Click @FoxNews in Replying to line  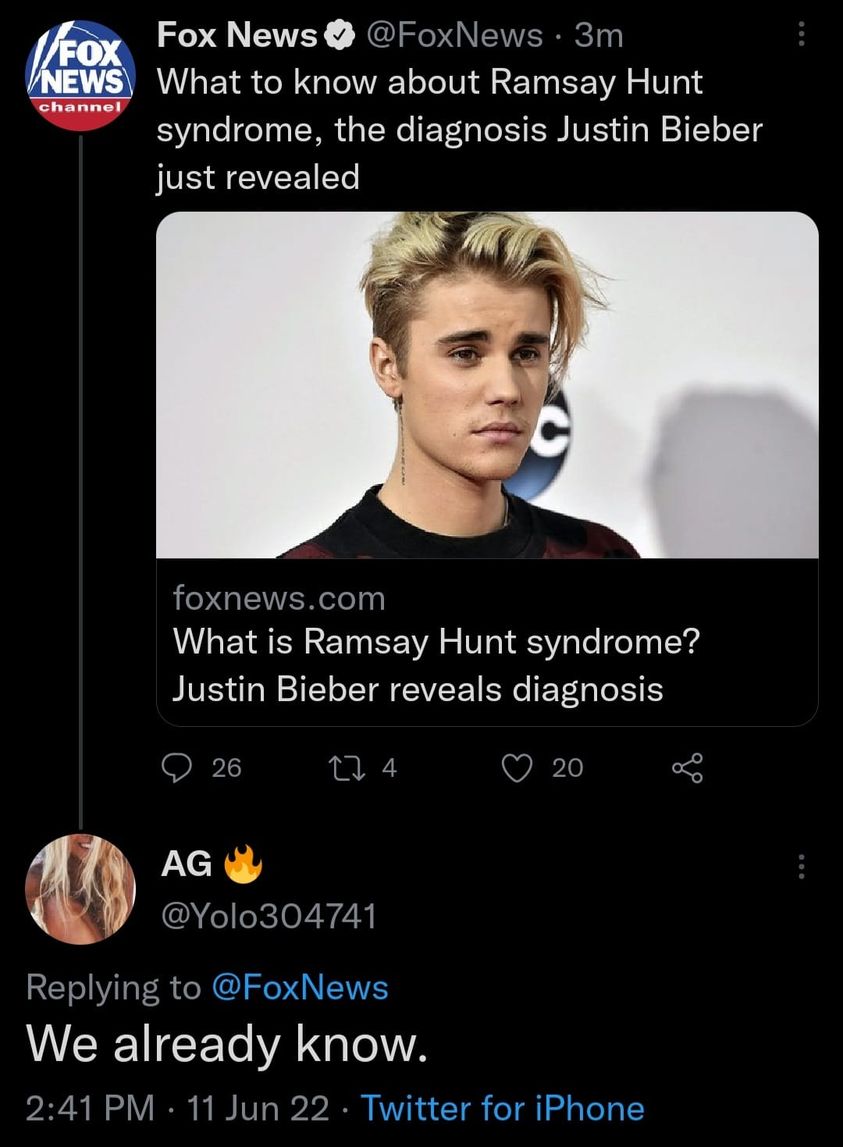coord(299,988)
